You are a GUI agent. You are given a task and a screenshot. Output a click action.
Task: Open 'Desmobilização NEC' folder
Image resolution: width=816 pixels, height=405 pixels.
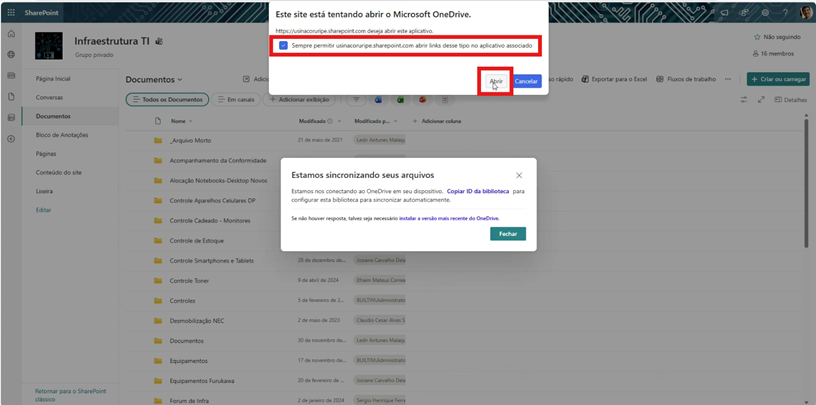pos(196,321)
